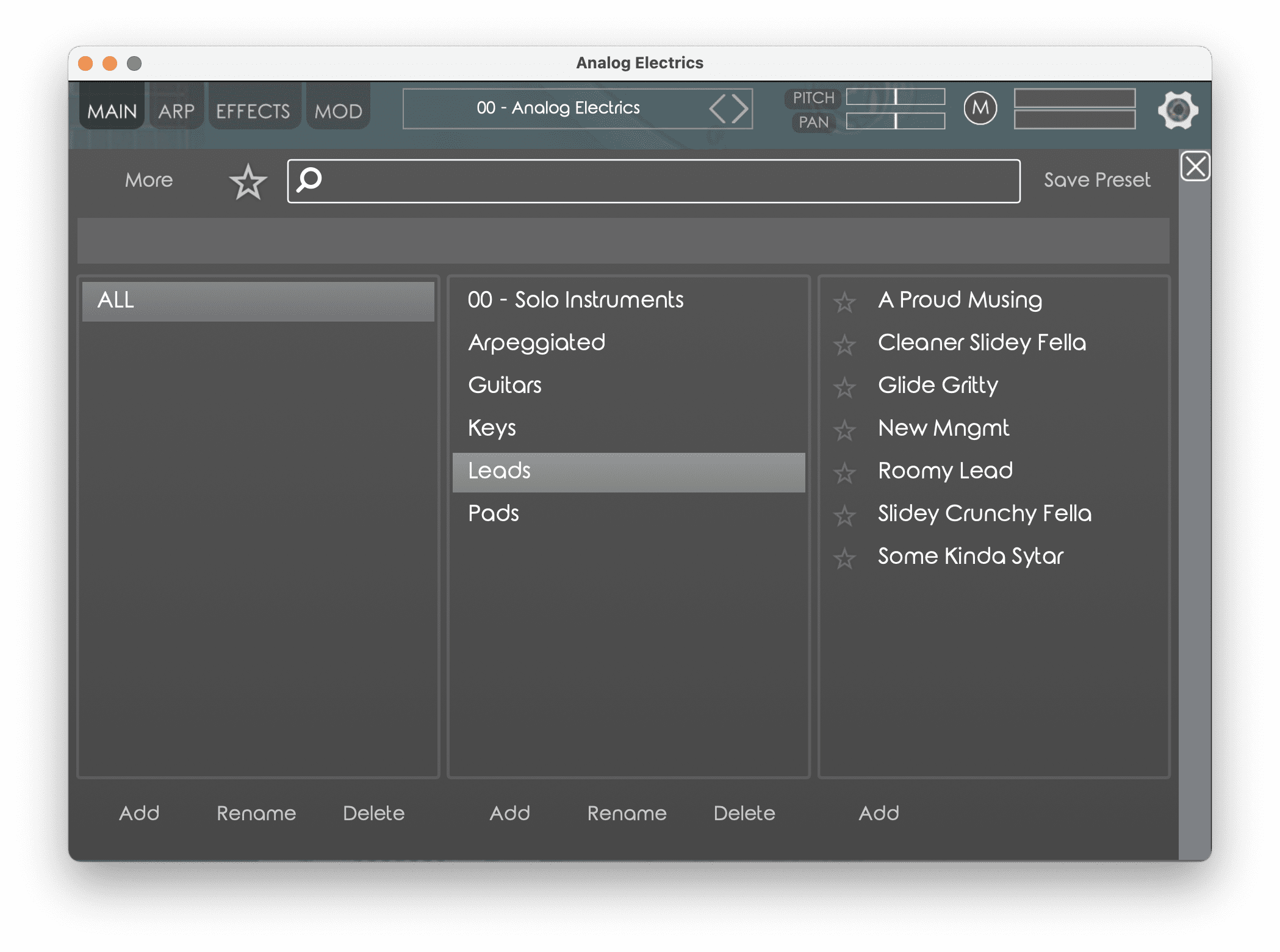Go to previous preset with left arrow
This screenshot has height=952, width=1280.
pyautogui.click(x=717, y=109)
